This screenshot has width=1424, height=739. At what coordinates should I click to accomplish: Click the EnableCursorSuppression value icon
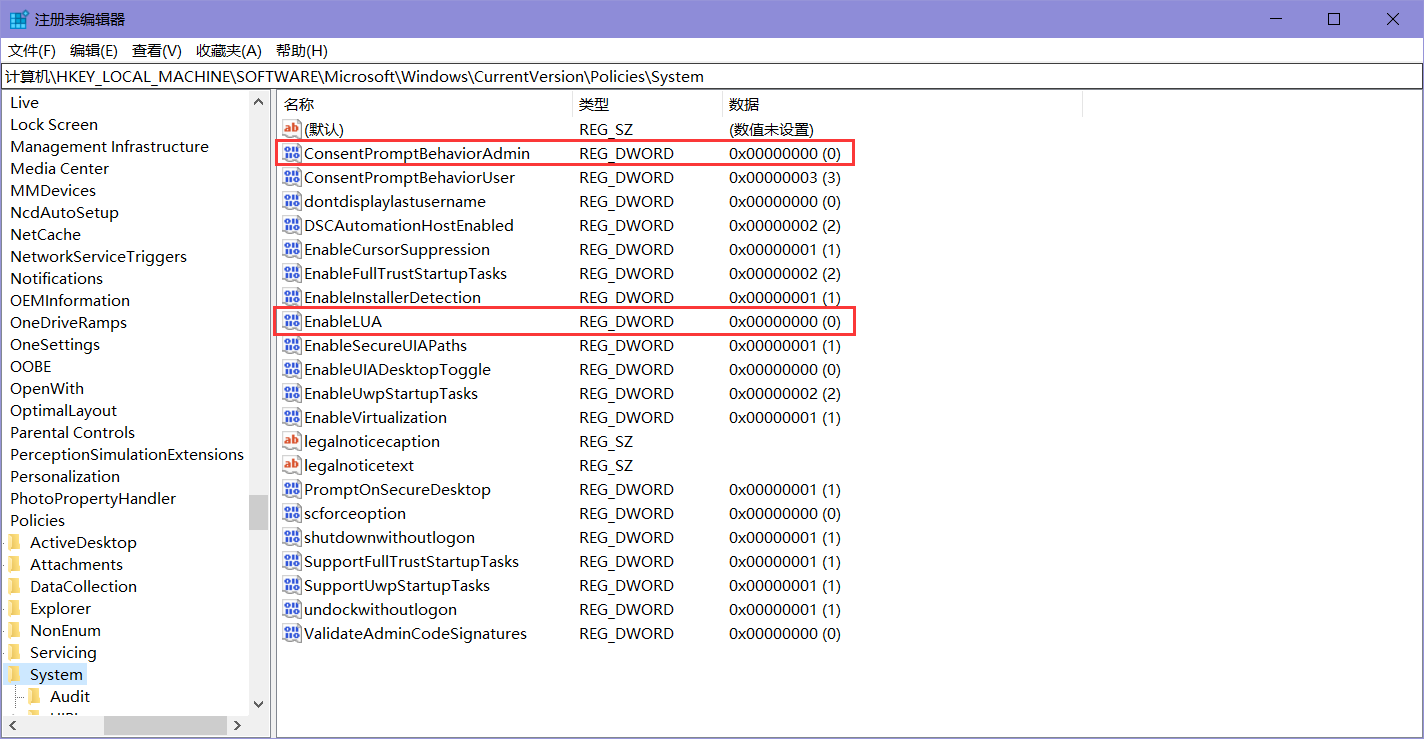(x=291, y=249)
